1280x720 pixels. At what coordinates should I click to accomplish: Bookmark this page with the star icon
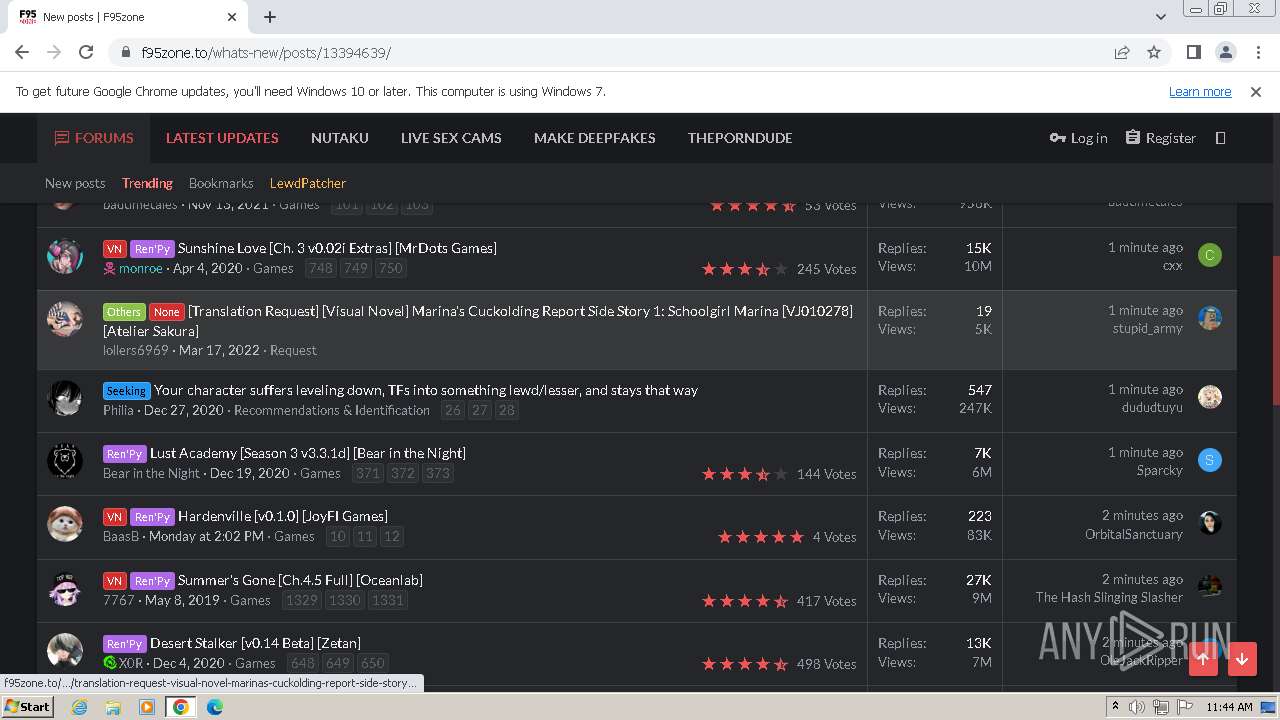1154,52
